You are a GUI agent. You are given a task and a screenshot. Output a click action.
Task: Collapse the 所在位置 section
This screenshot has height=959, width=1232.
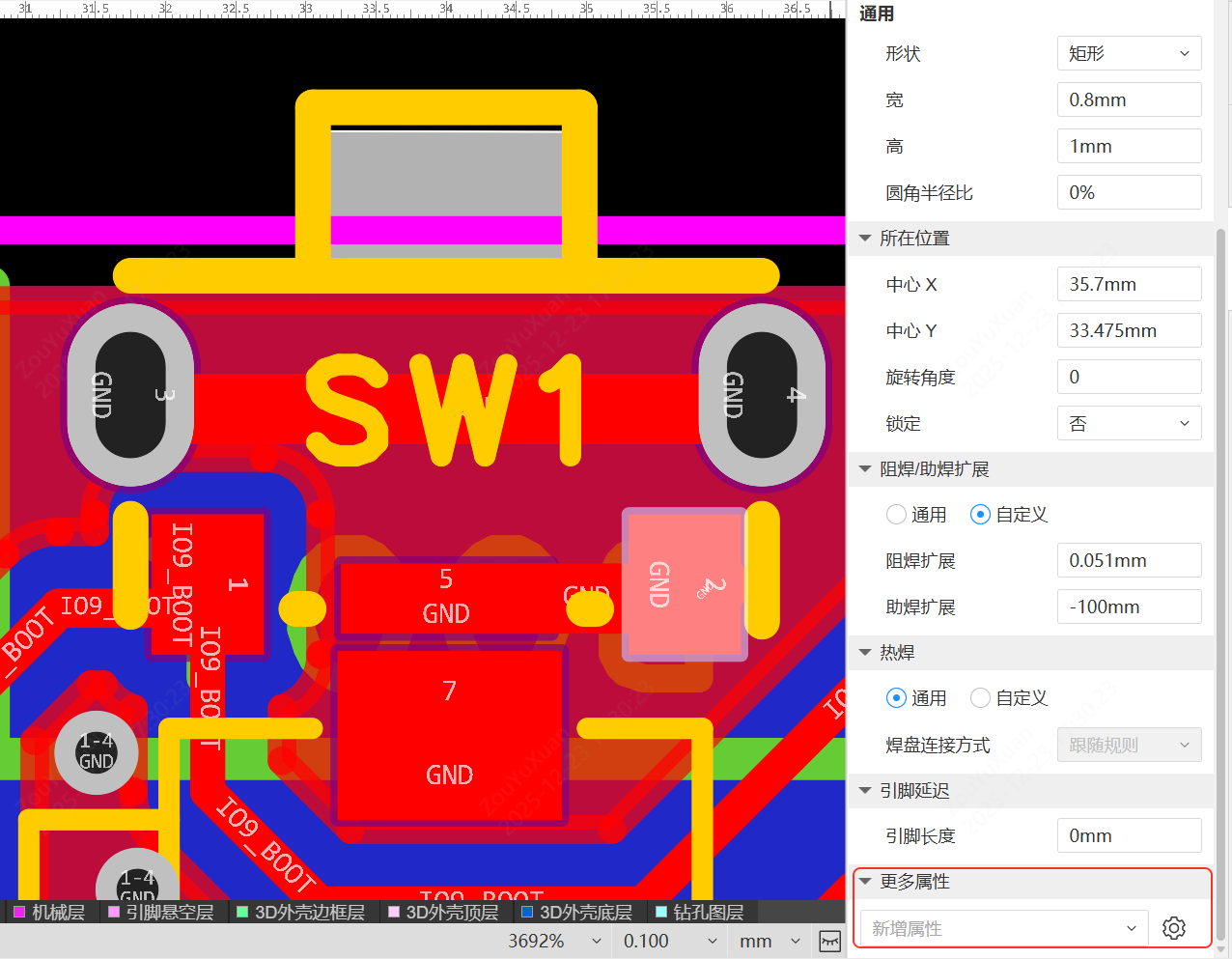click(x=864, y=238)
